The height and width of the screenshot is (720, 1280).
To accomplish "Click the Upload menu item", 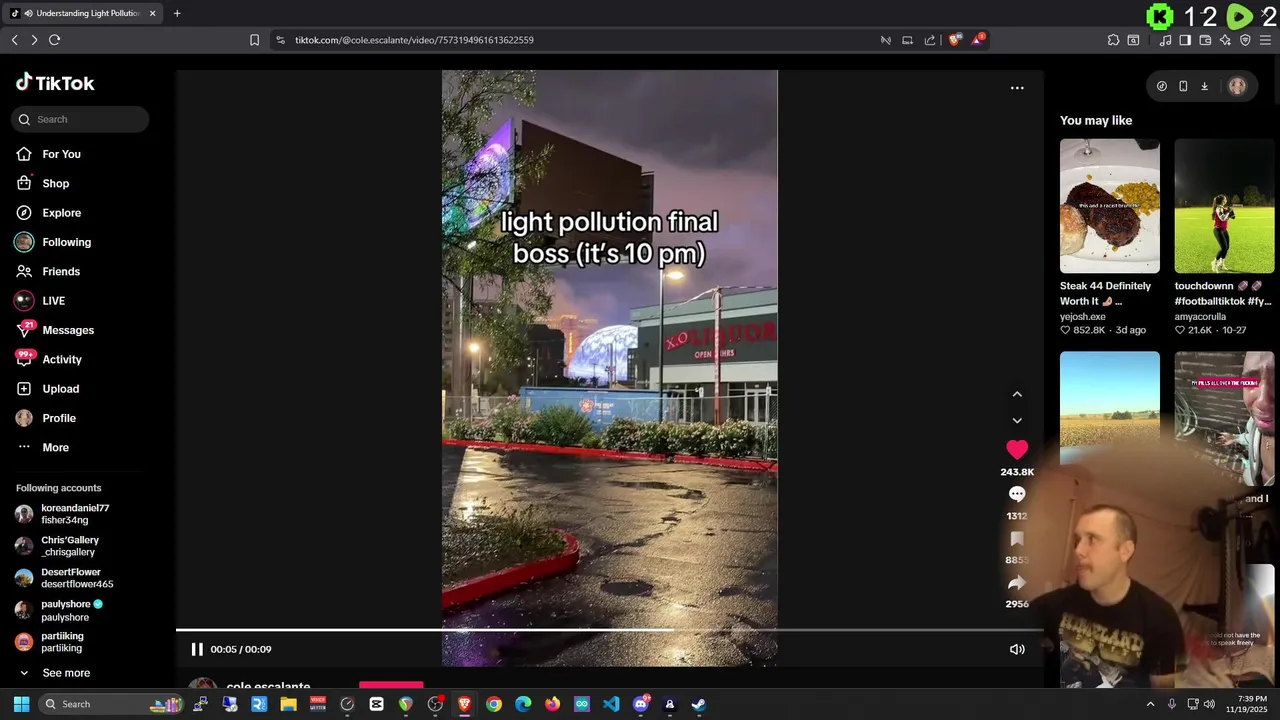I will [x=60, y=389].
